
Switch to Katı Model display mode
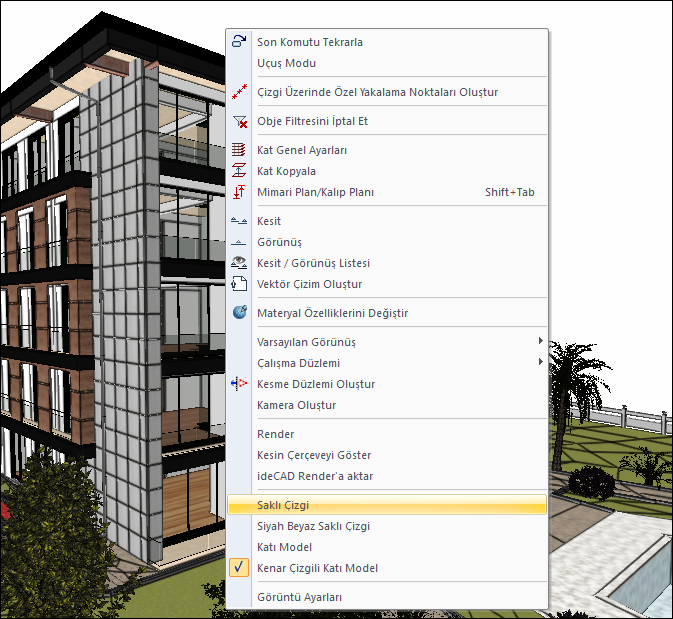coord(284,547)
